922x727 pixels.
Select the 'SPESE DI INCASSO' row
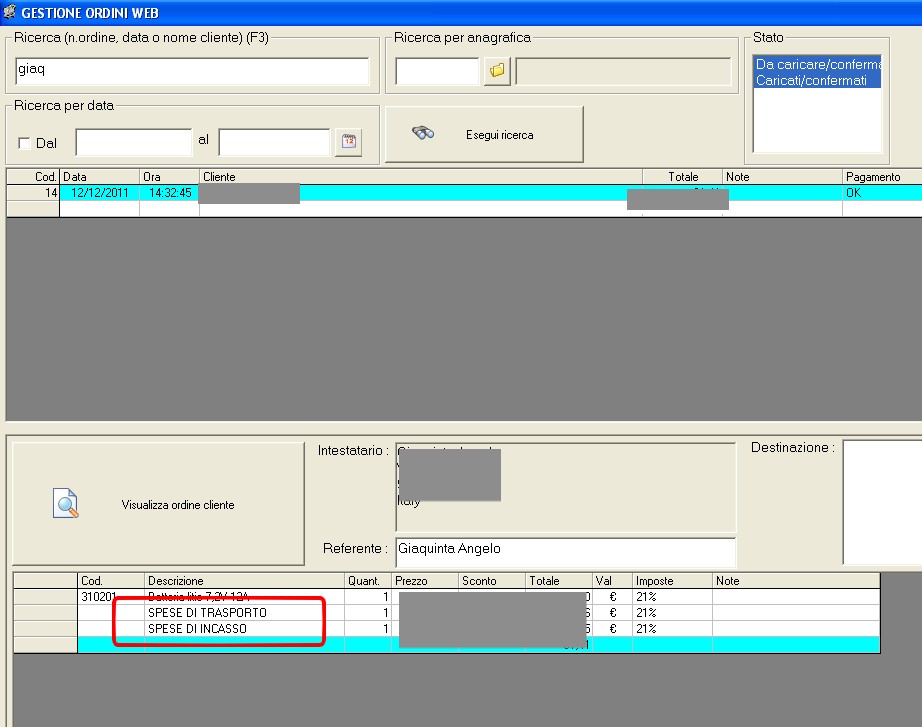(447, 628)
